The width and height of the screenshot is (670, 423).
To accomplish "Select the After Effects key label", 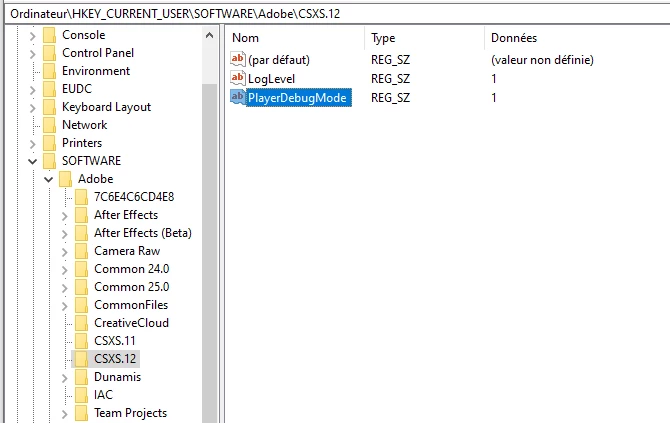I will tap(126, 215).
